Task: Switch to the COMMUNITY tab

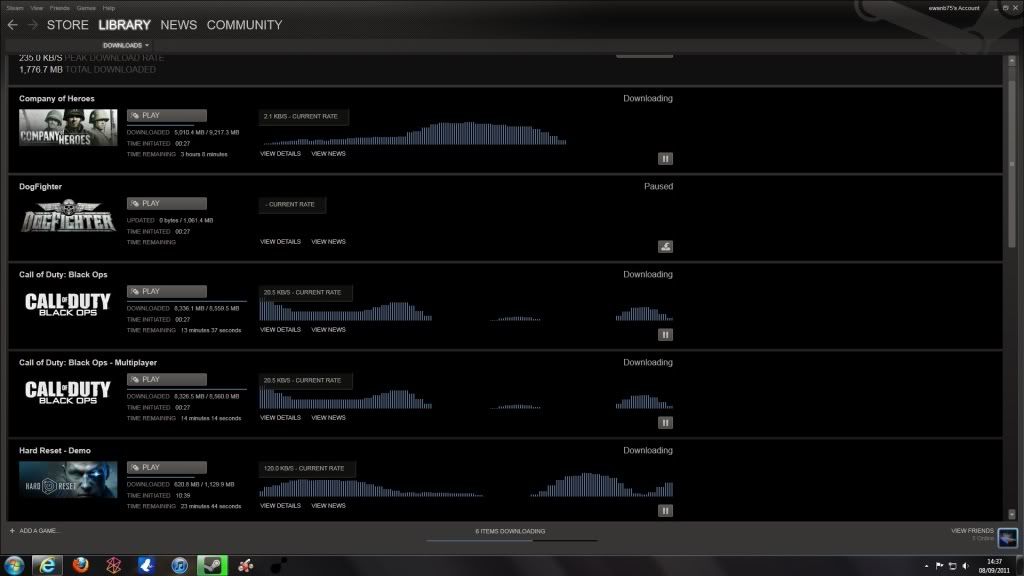Action: (244, 25)
